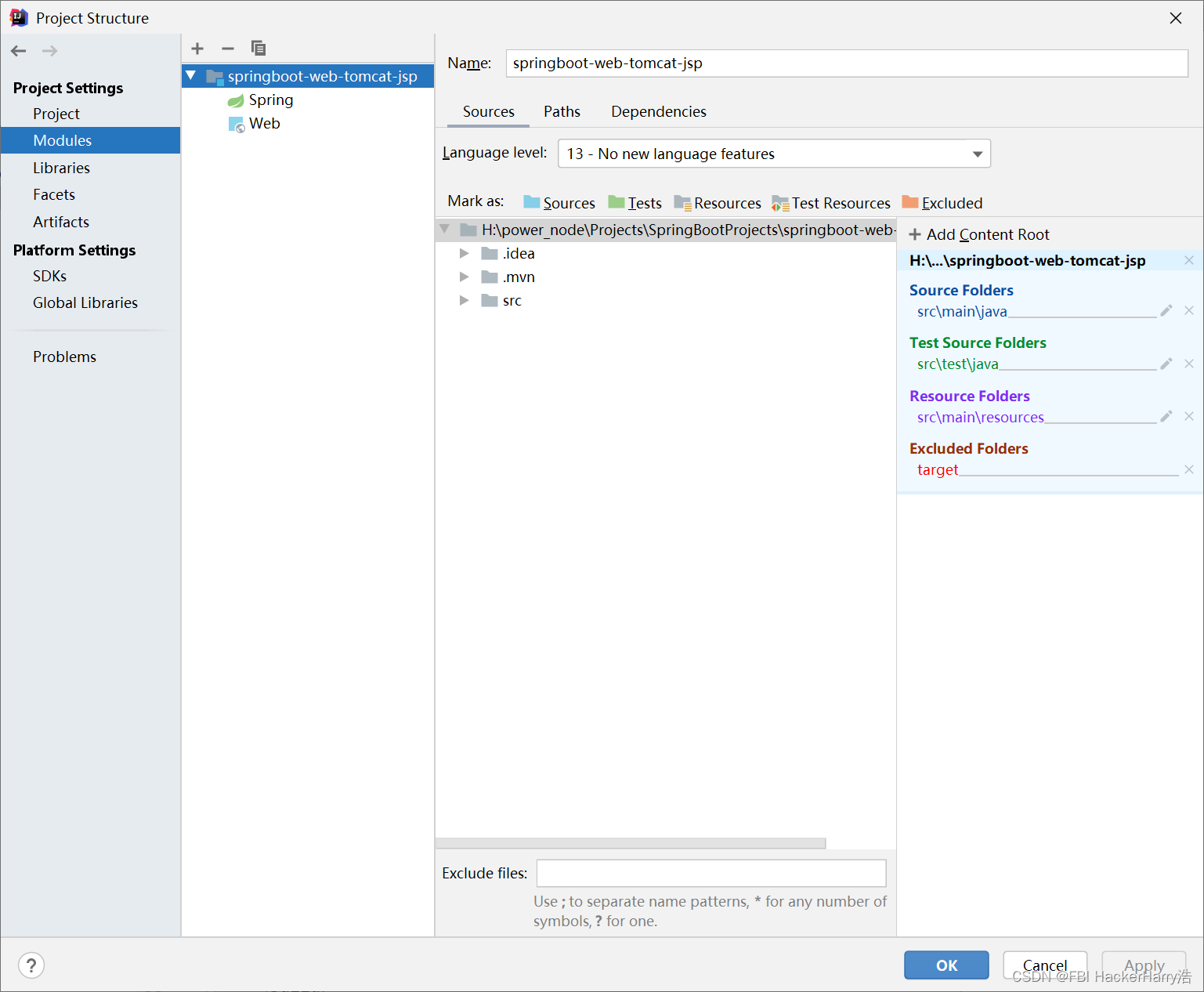Viewport: 1204px width, 992px height.
Task: Expand the .idea folder
Action: (465, 253)
